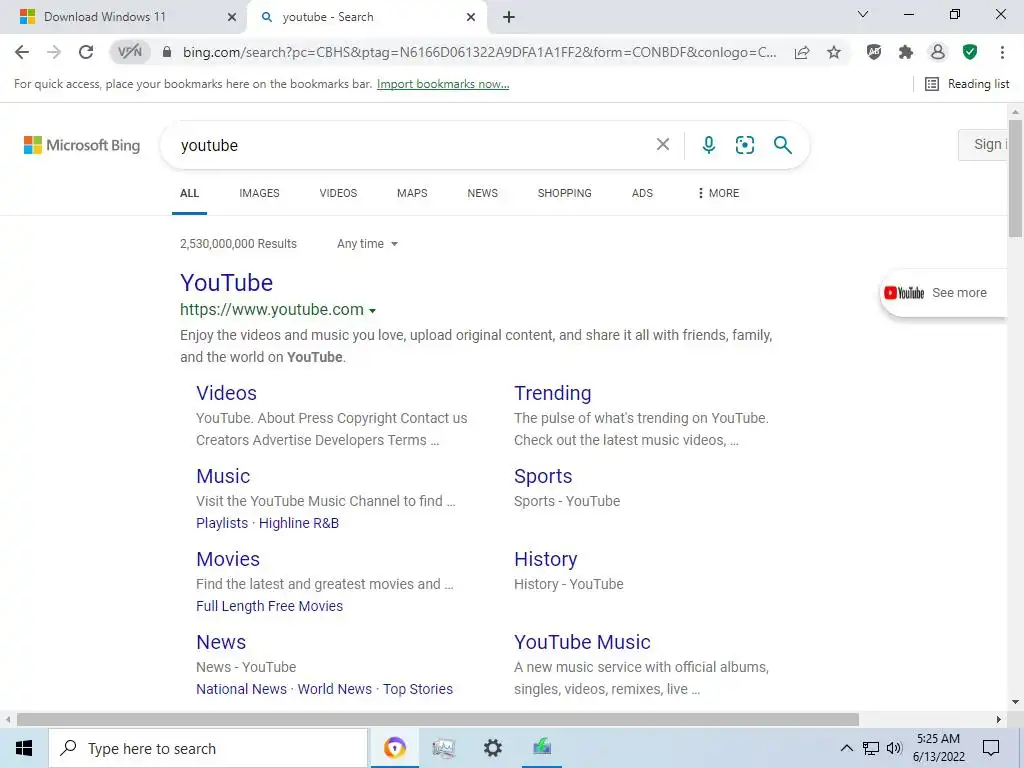Bookmark this page with the star
This screenshot has height=768, width=1024.
point(834,52)
